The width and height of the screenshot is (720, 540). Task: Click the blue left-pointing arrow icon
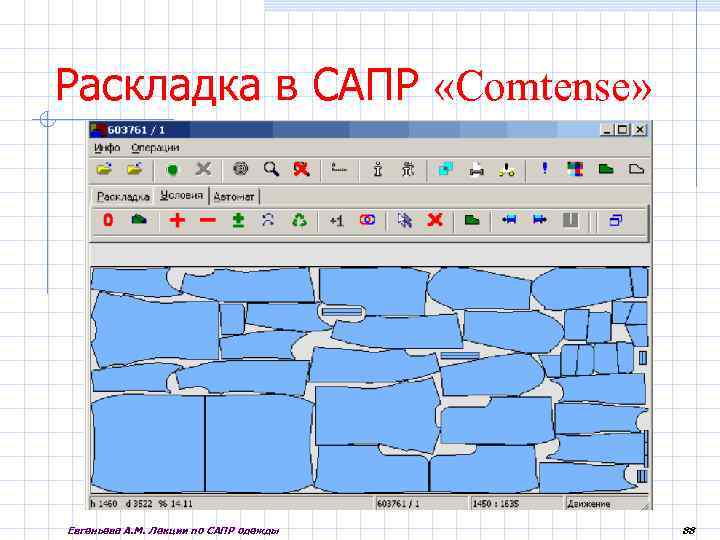(x=509, y=220)
